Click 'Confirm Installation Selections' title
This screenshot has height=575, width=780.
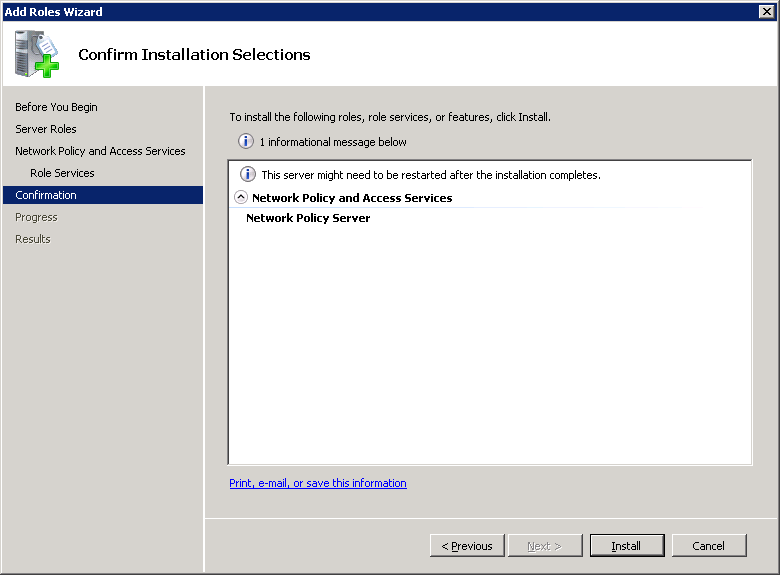click(194, 54)
